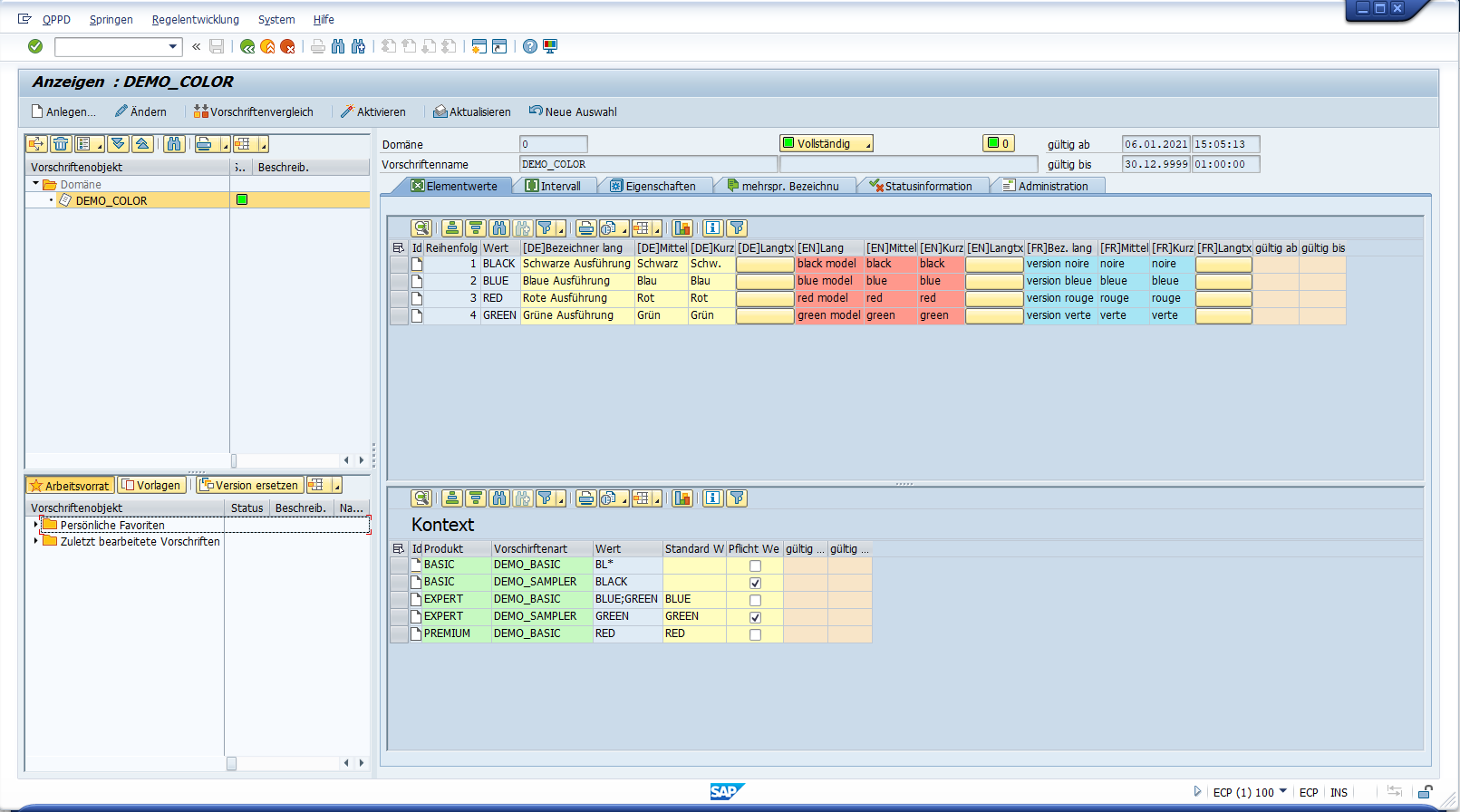Click the chart graphic icon in Kontext toolbar
This screenshot has width=1460, height=812.
[x=682, y=498]
